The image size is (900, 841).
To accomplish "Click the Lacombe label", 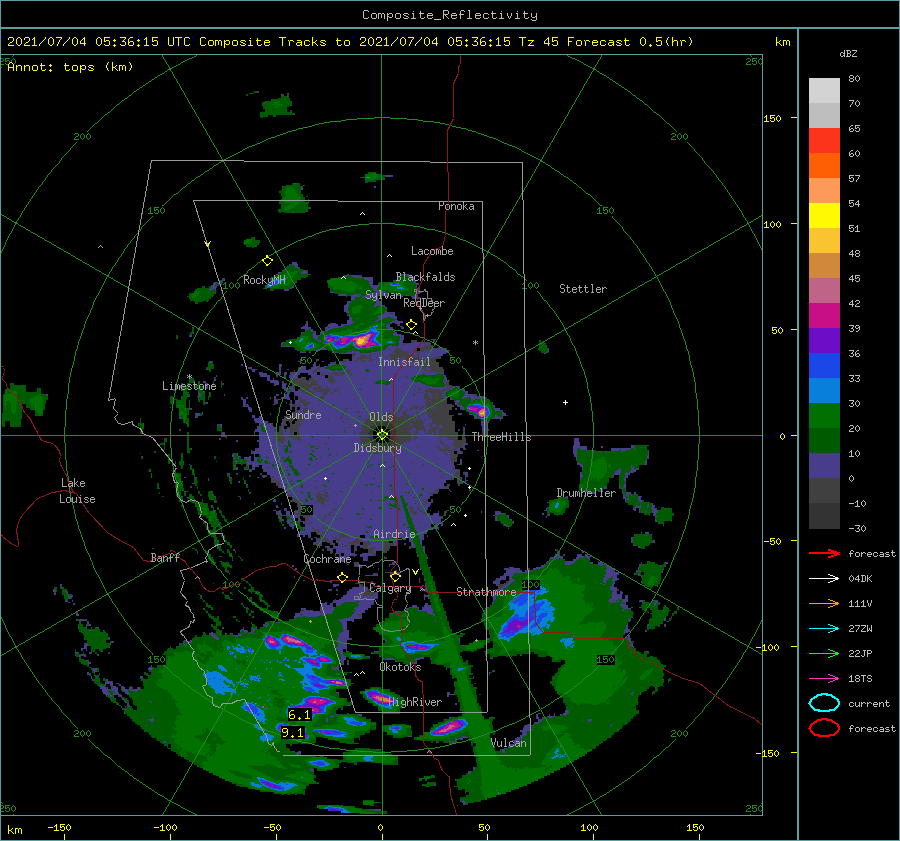I will (432, 251).
